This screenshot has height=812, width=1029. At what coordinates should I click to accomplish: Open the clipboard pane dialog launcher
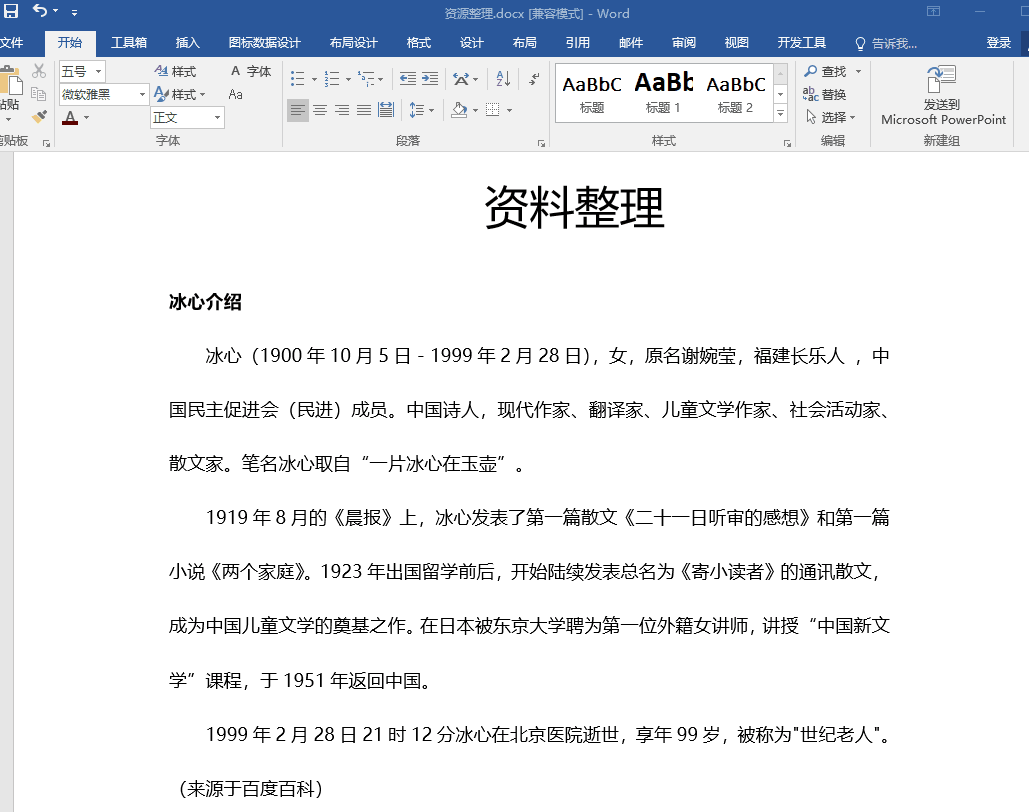click(x=46, y=143)
